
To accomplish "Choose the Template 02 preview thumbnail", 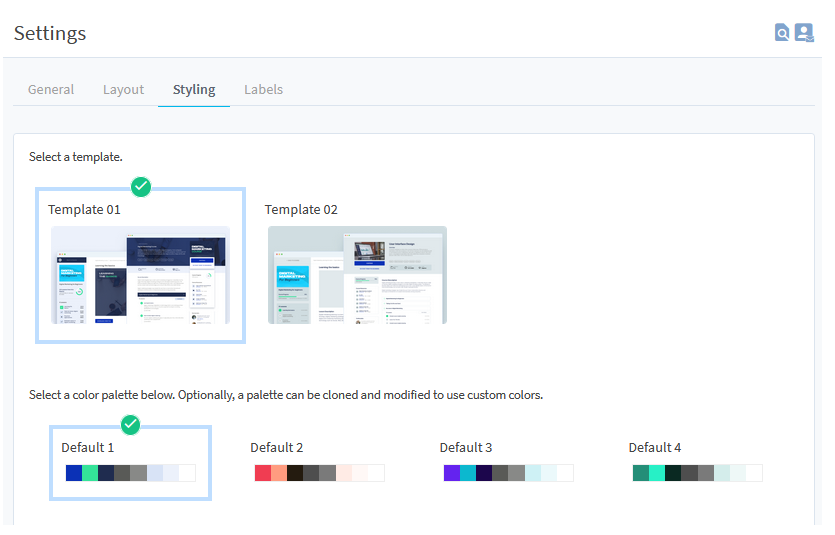I will point(357,275).
